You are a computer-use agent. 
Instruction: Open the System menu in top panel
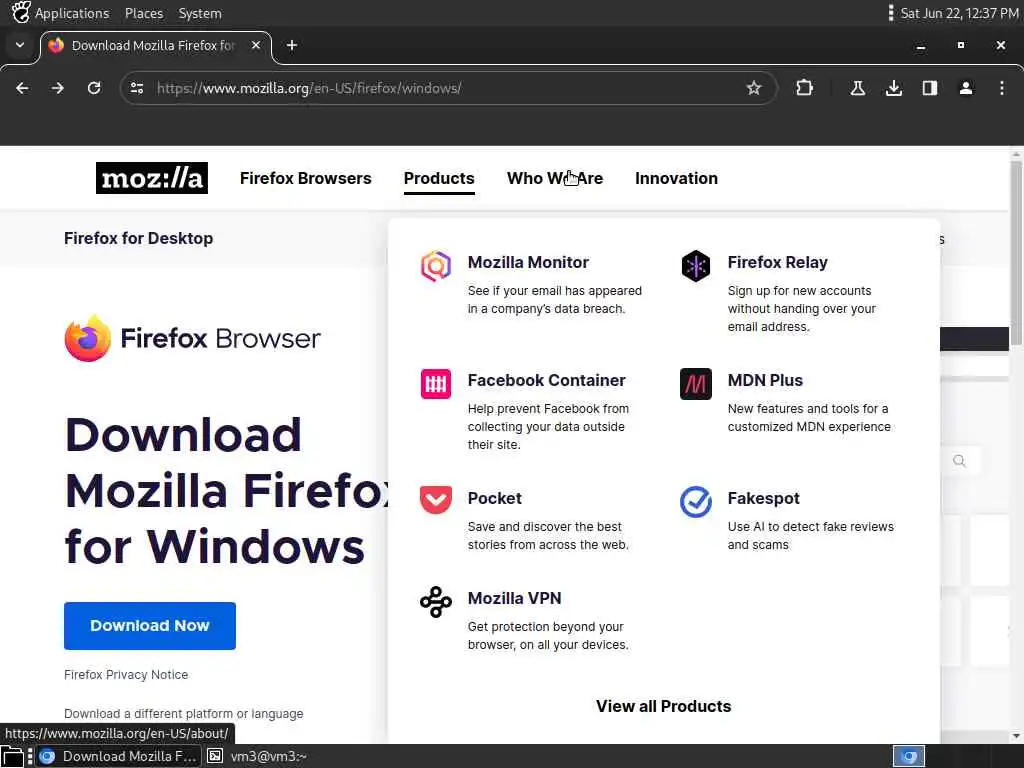click(x=200, y=13)
